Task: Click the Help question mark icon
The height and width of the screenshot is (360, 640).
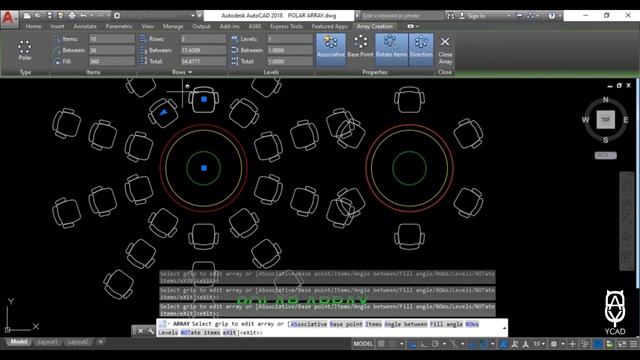Action: 552,16
